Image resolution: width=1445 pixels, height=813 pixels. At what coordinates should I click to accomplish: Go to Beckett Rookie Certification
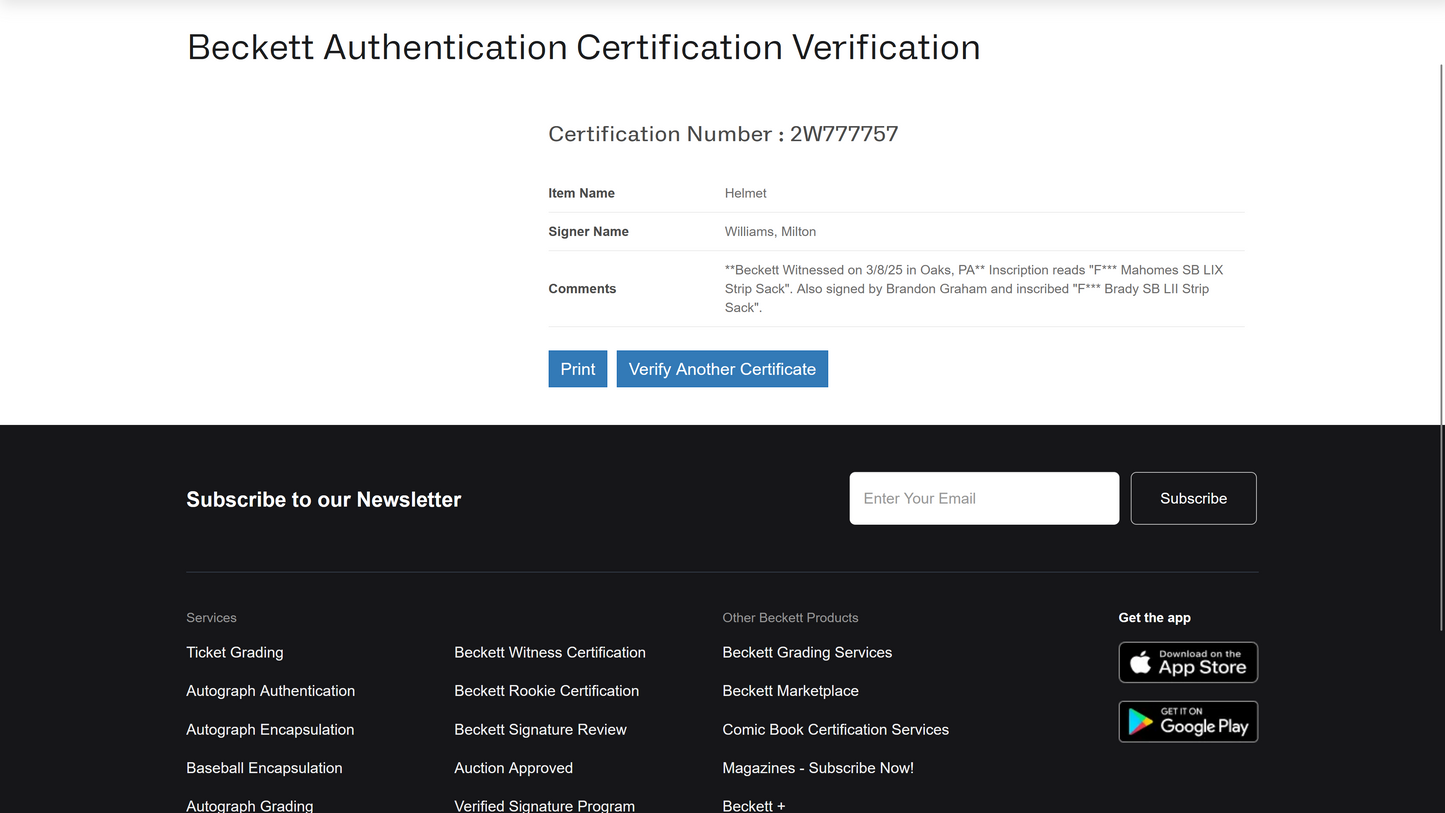click(x=546, y=691)
